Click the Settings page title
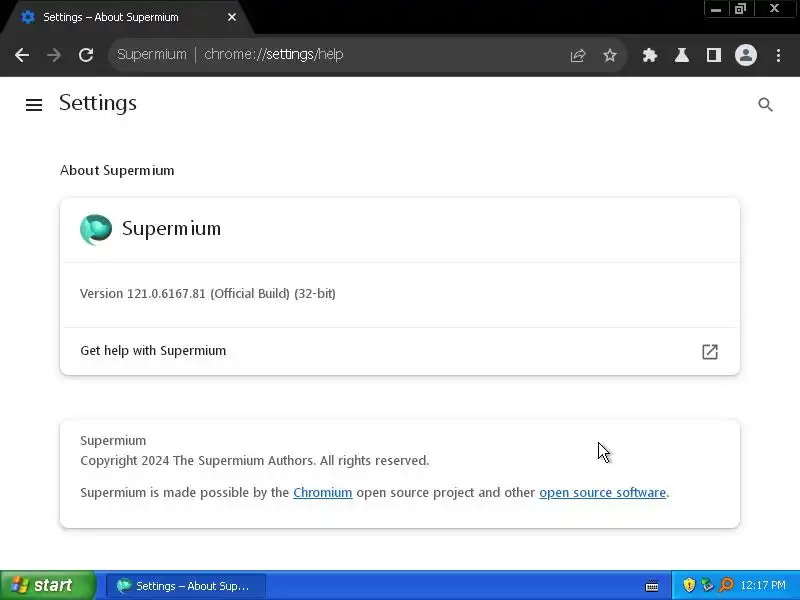 pyautogui.click(x=97, y=103)
